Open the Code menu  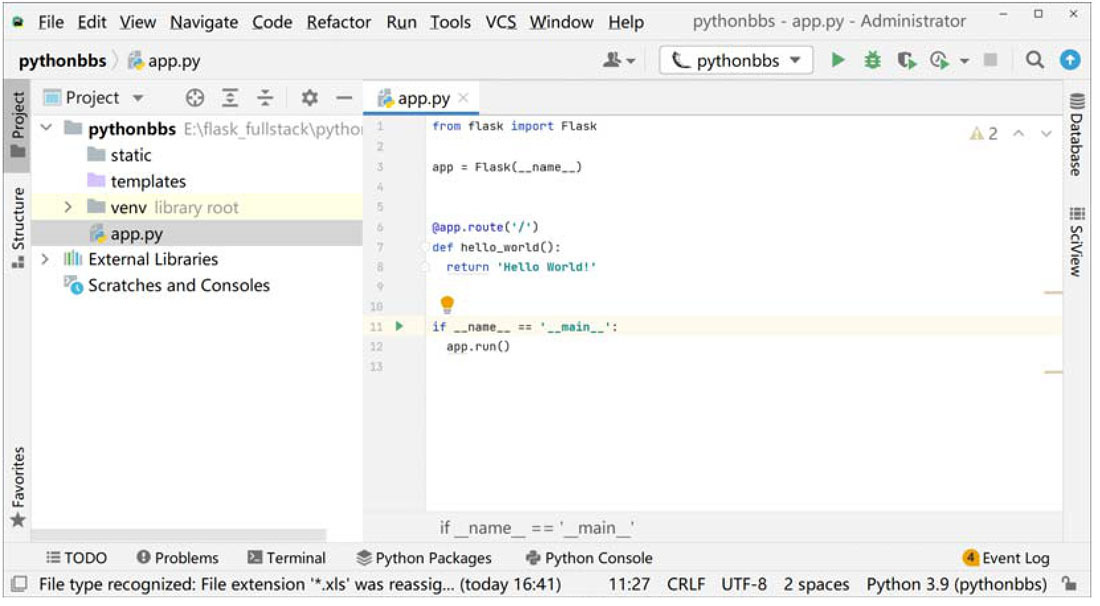point(271,22)
